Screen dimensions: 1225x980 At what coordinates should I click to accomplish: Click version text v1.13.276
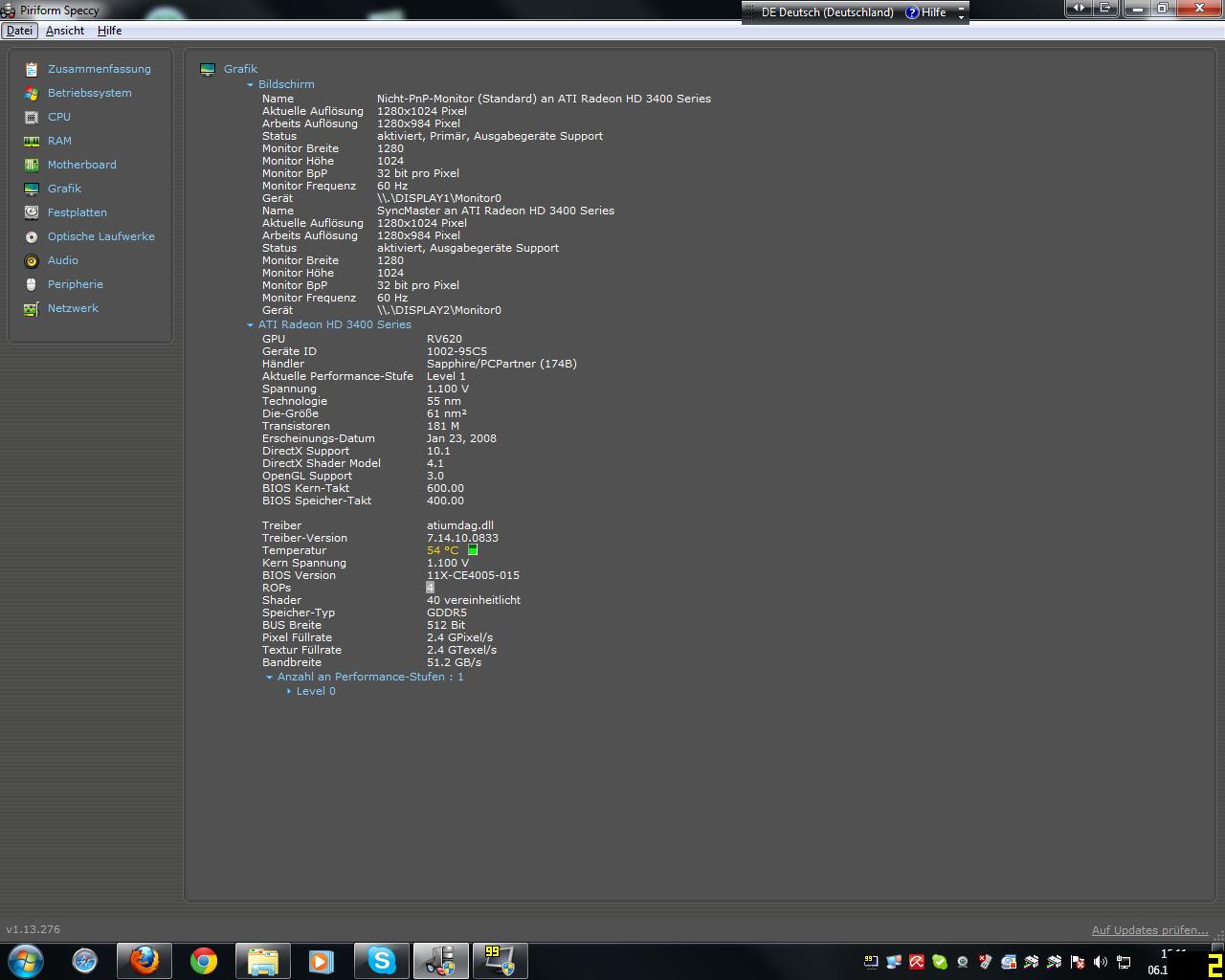pos(33,929)
